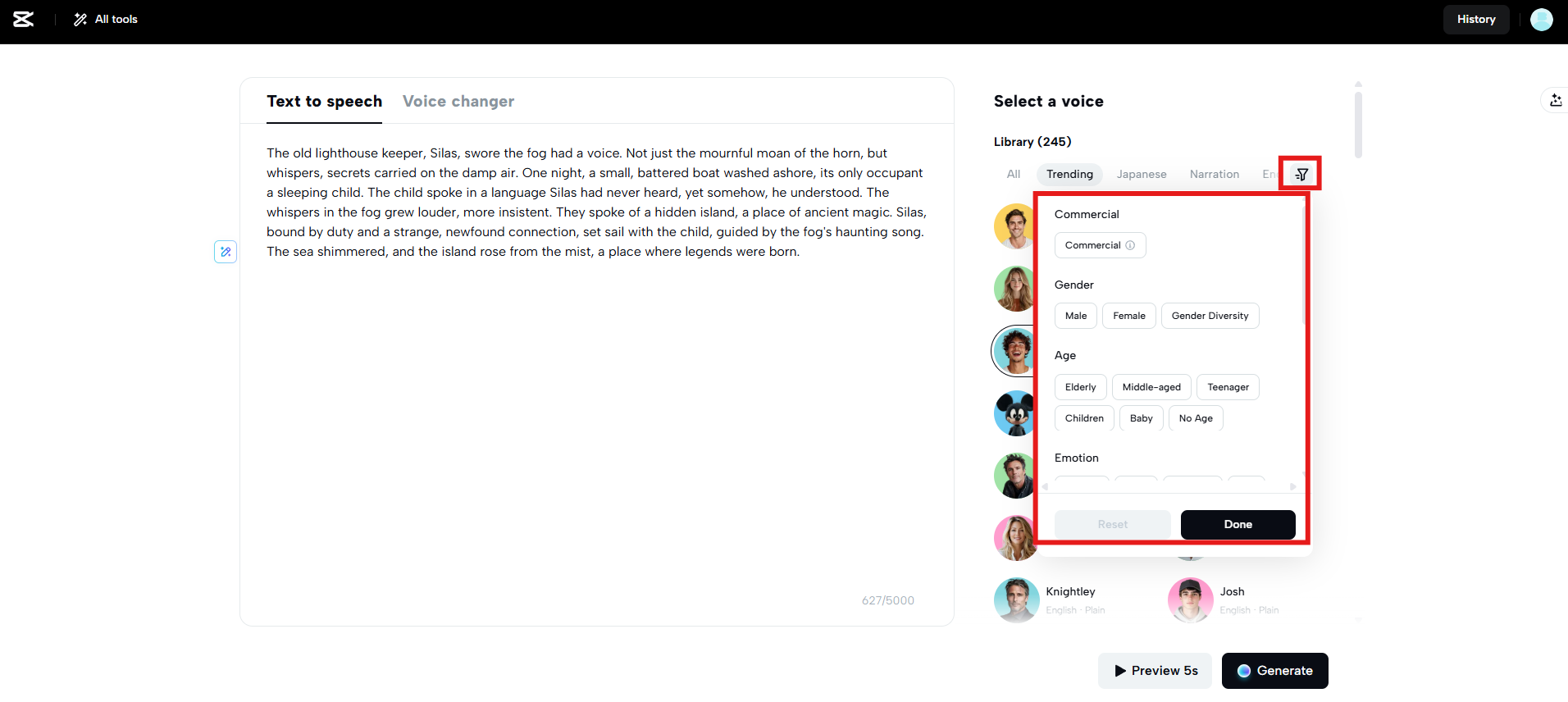Enable the Teenager age filter
Image resolution: width=1568 pixels, height=702 pixels.
pyautogui.click(x=1228, y=387)
